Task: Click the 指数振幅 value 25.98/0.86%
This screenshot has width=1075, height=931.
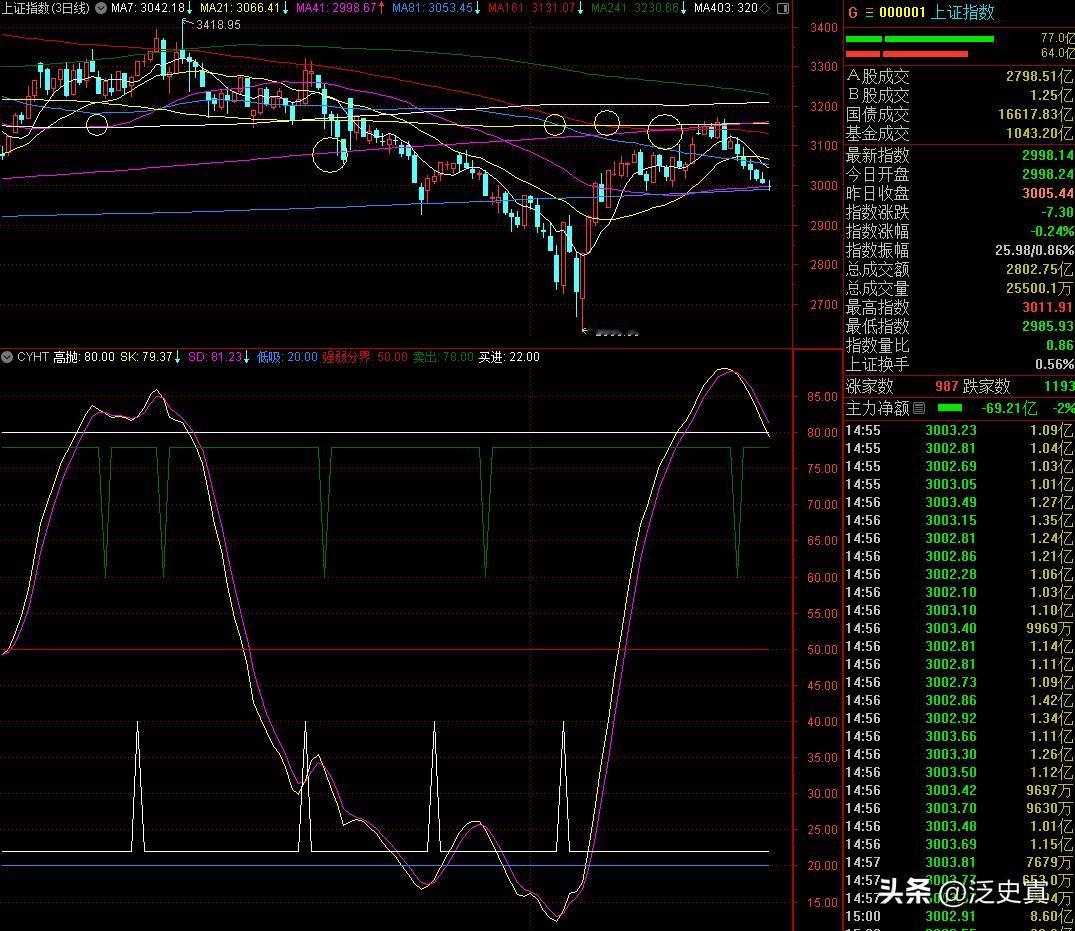Action: (x=1035, y=250)
